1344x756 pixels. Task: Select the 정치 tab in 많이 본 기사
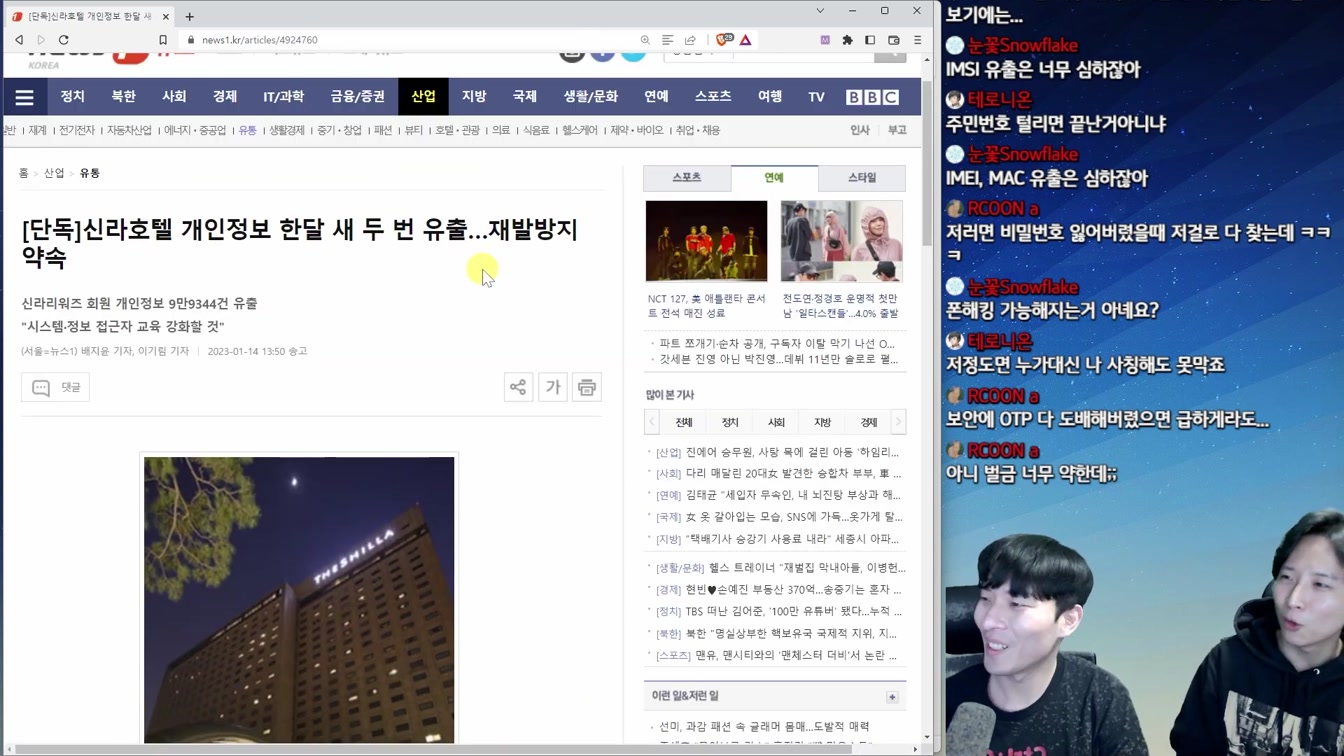pyautogui.click(x=730, y=422)
